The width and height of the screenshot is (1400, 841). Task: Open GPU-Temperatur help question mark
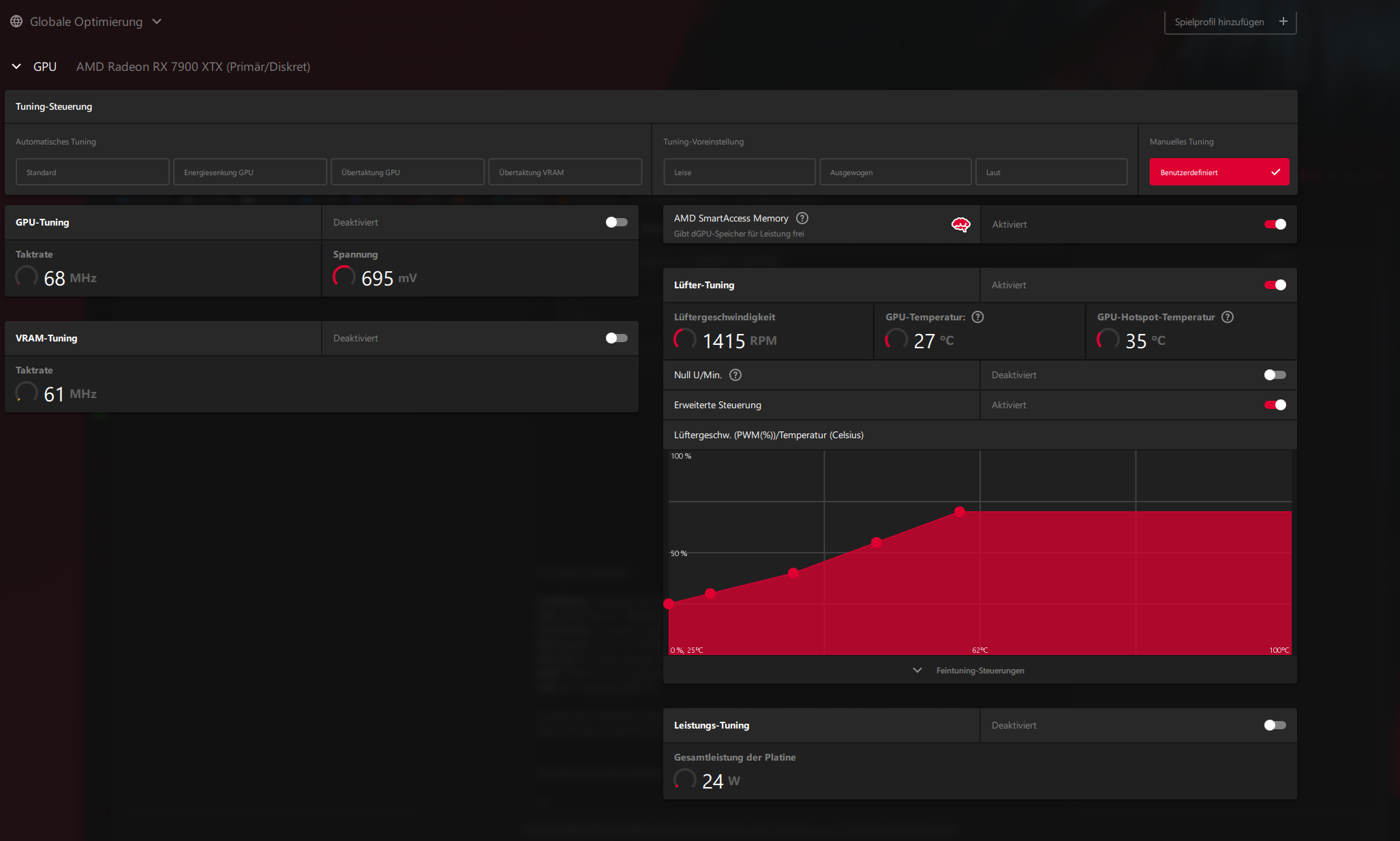[977, 317]
